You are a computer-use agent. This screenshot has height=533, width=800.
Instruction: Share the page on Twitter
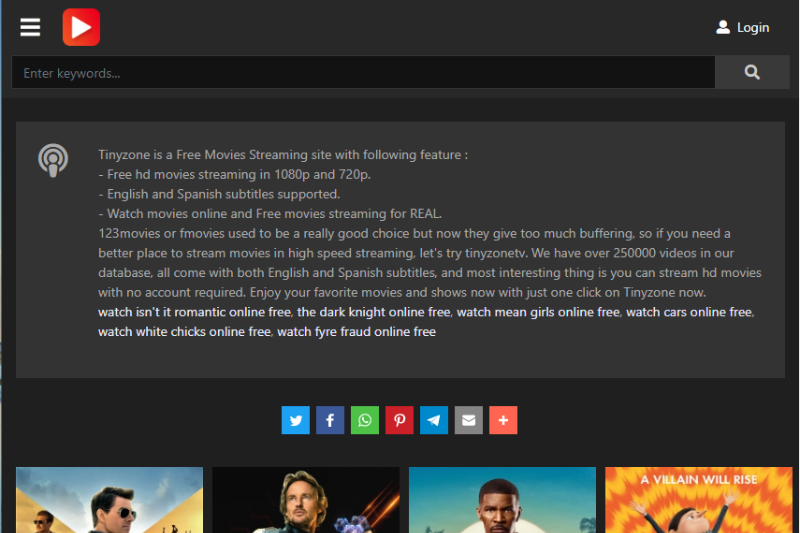pyautogui.click(x=295, y=420)
